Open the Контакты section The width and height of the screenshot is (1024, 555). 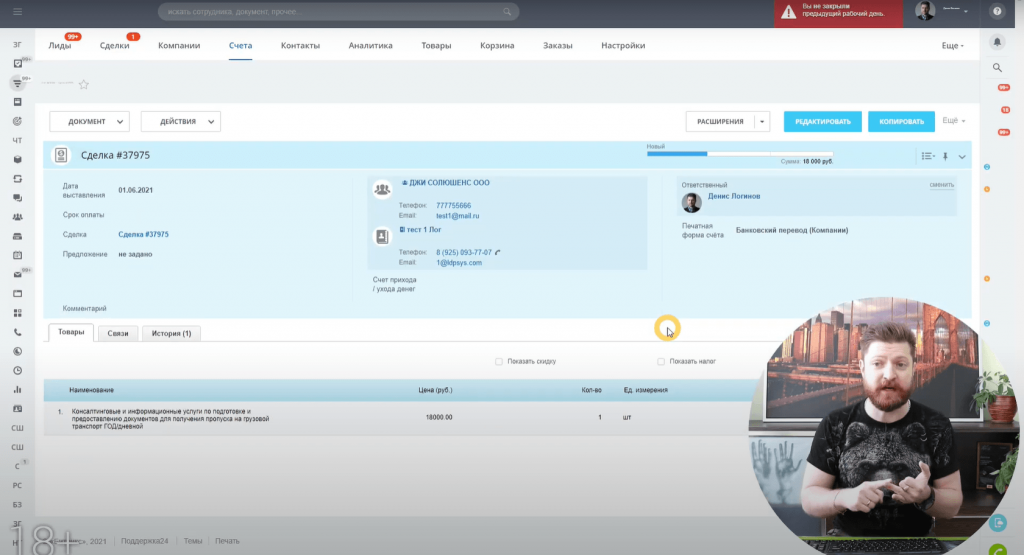click(x=300, y=46)
